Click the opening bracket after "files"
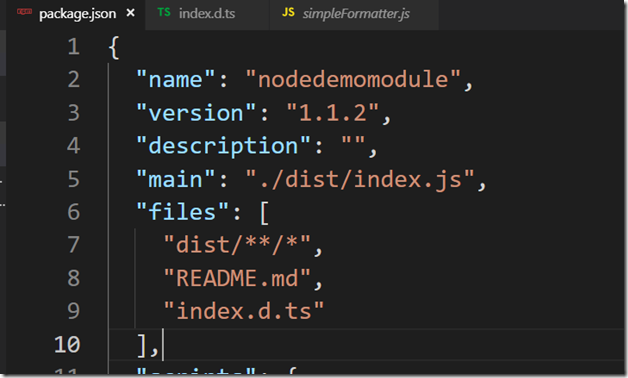 tap(264, 213)
